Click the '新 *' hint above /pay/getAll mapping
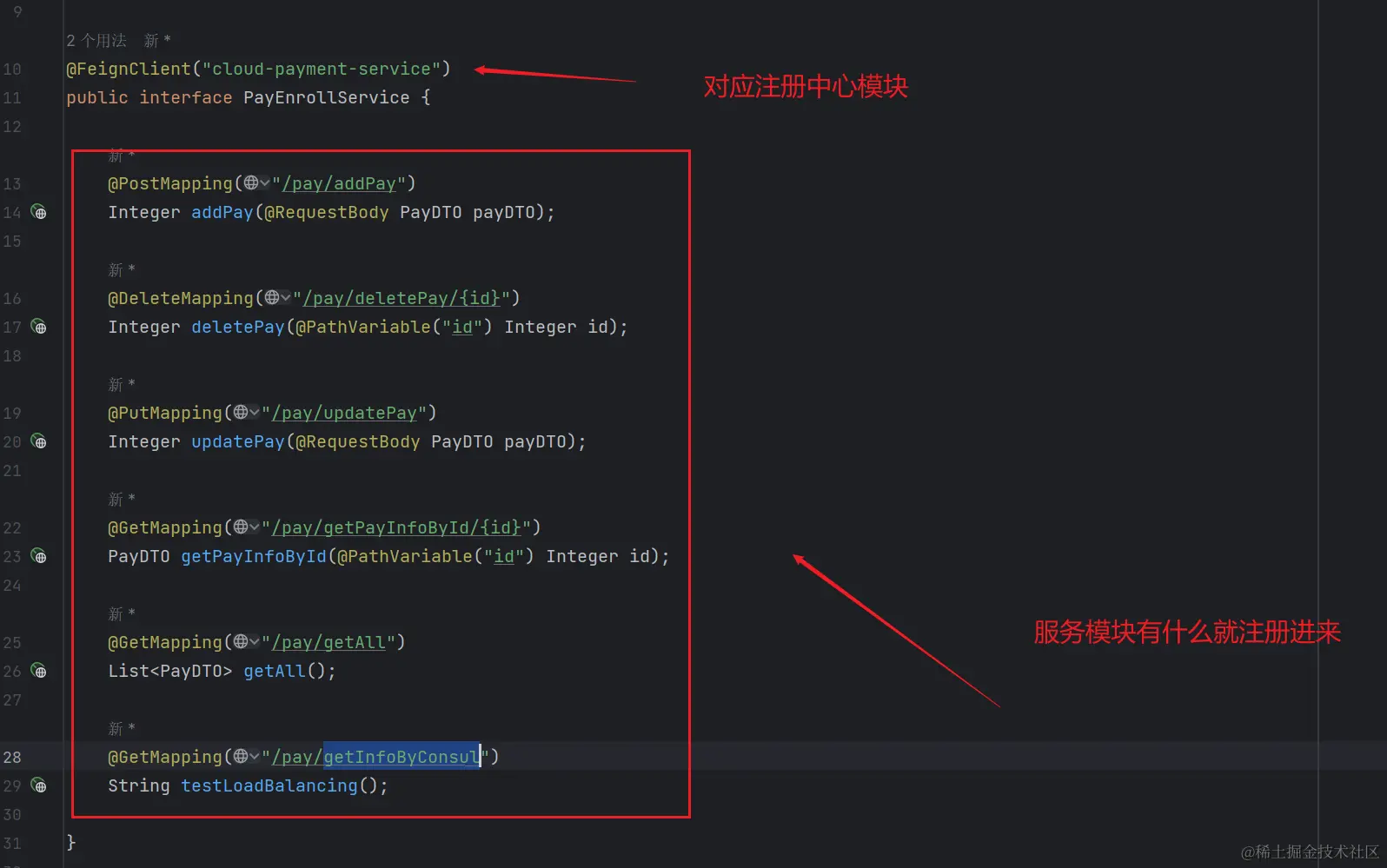Screen dimensions: 1387x868 [122, 614]
